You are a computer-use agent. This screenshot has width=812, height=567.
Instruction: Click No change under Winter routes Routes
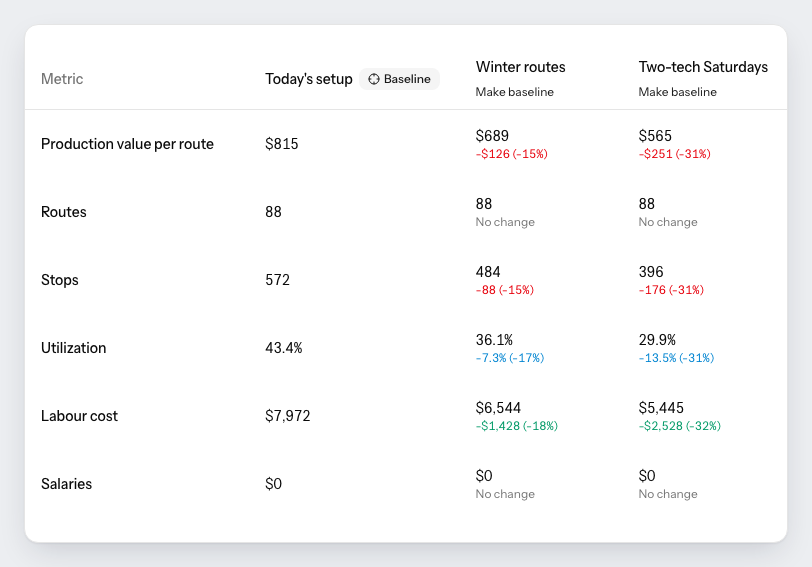click(505, 222)
